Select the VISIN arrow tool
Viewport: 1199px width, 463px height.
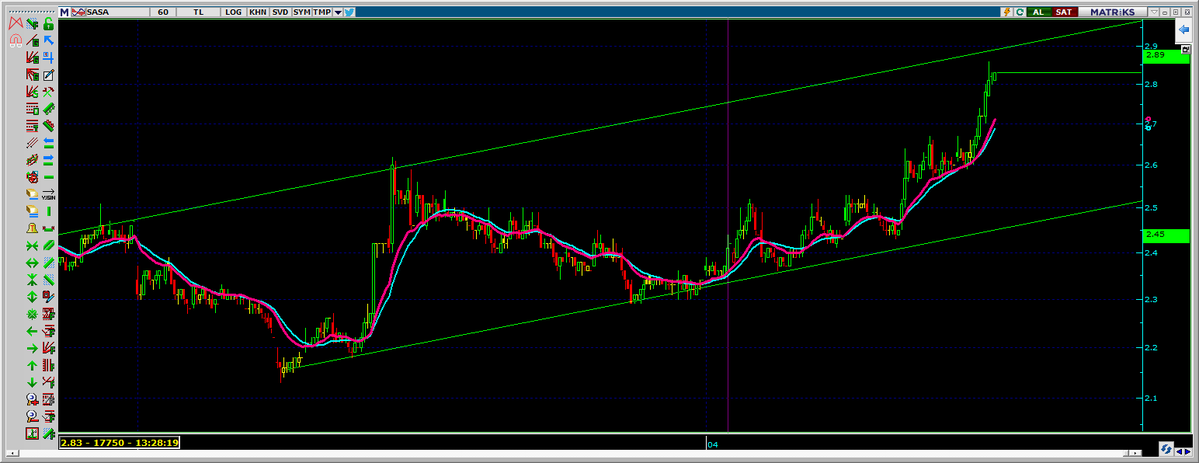click(48, 194)
